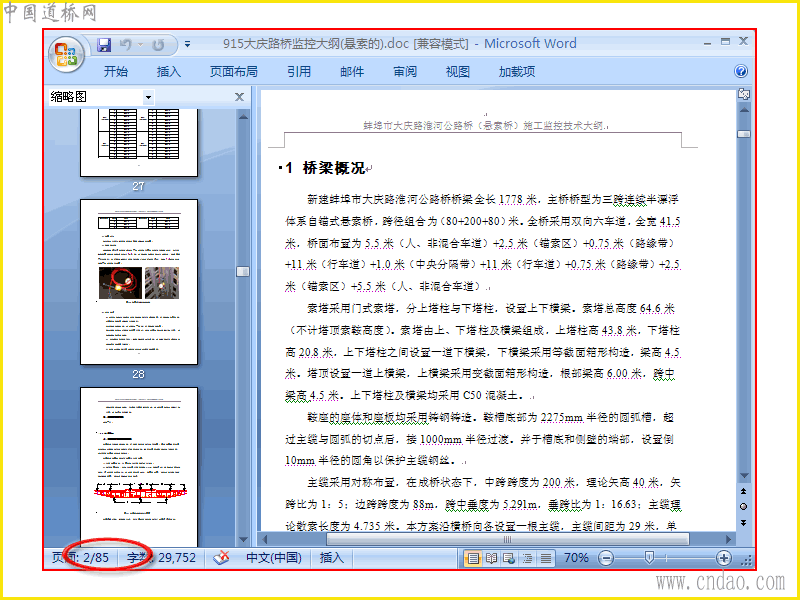Expand the Customize Quick Access Toolbar arrow
Screen dimensions: 800x600
(187, 45)
